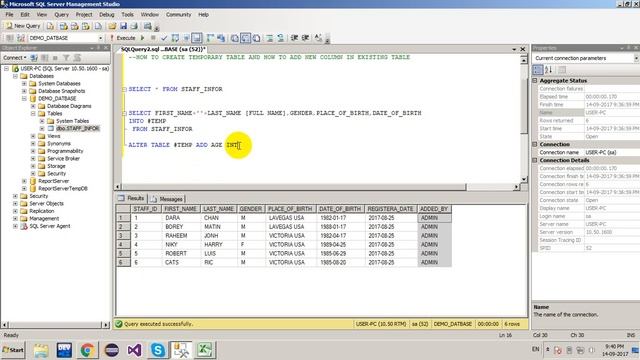
Task: Select the Programmability folder
Action: point(65,151)
